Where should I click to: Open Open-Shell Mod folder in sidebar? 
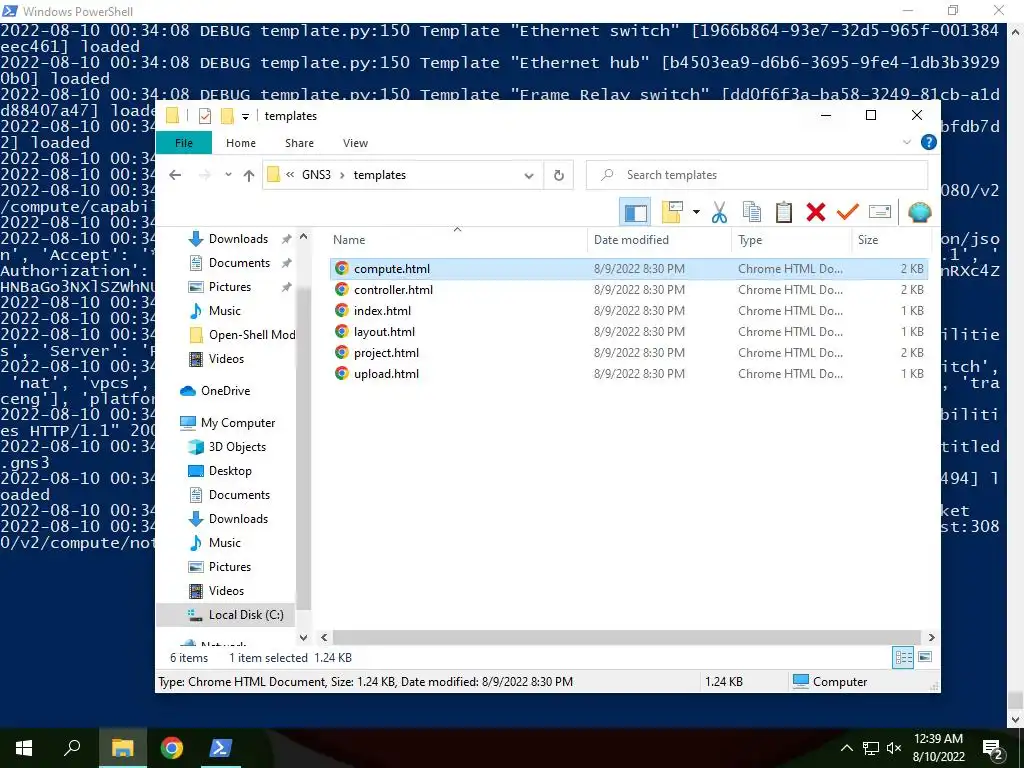(x=242, y=335)
